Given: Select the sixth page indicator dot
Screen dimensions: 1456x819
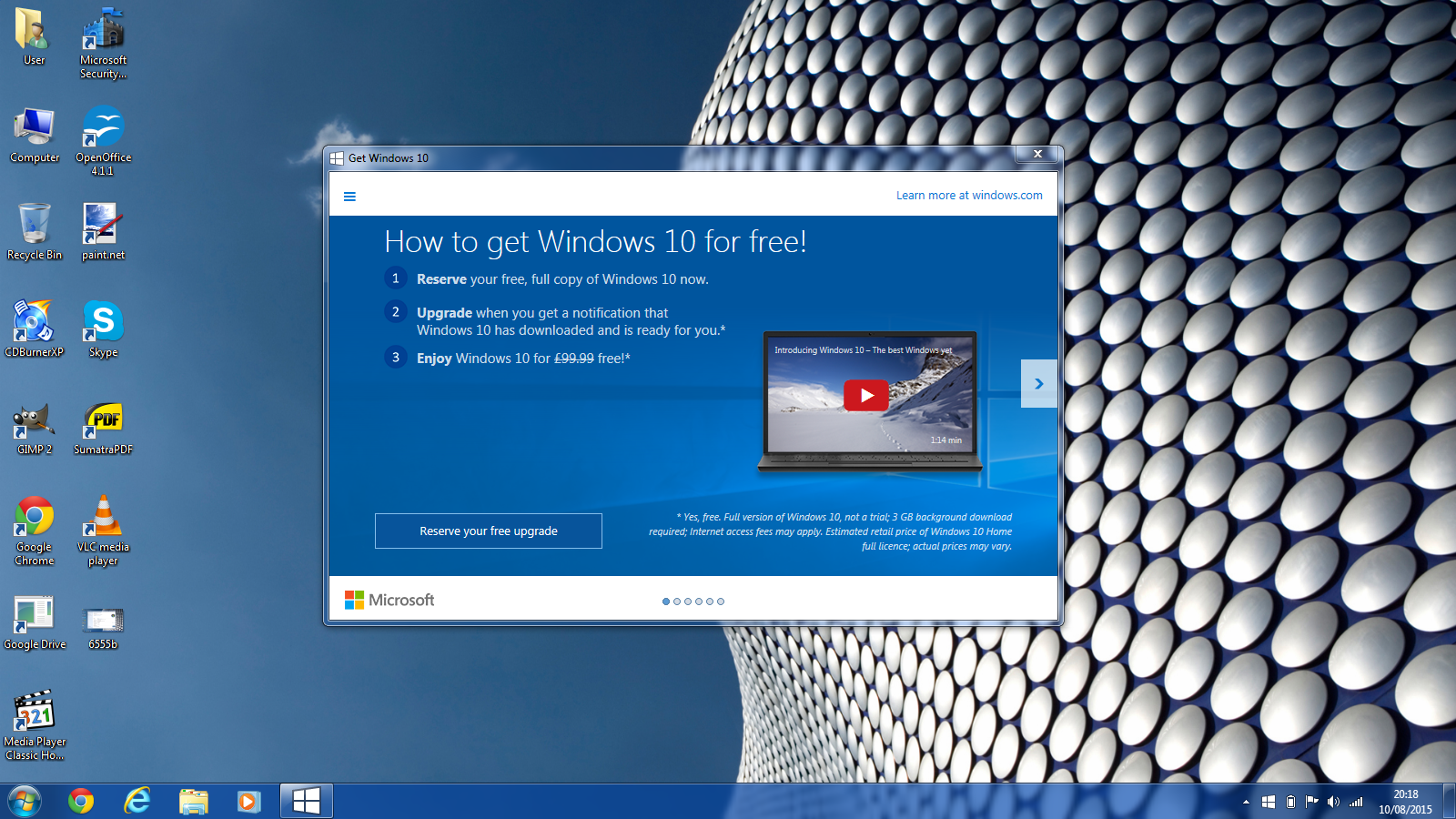Looking at the screenshot, I should [x=721, y=602].
